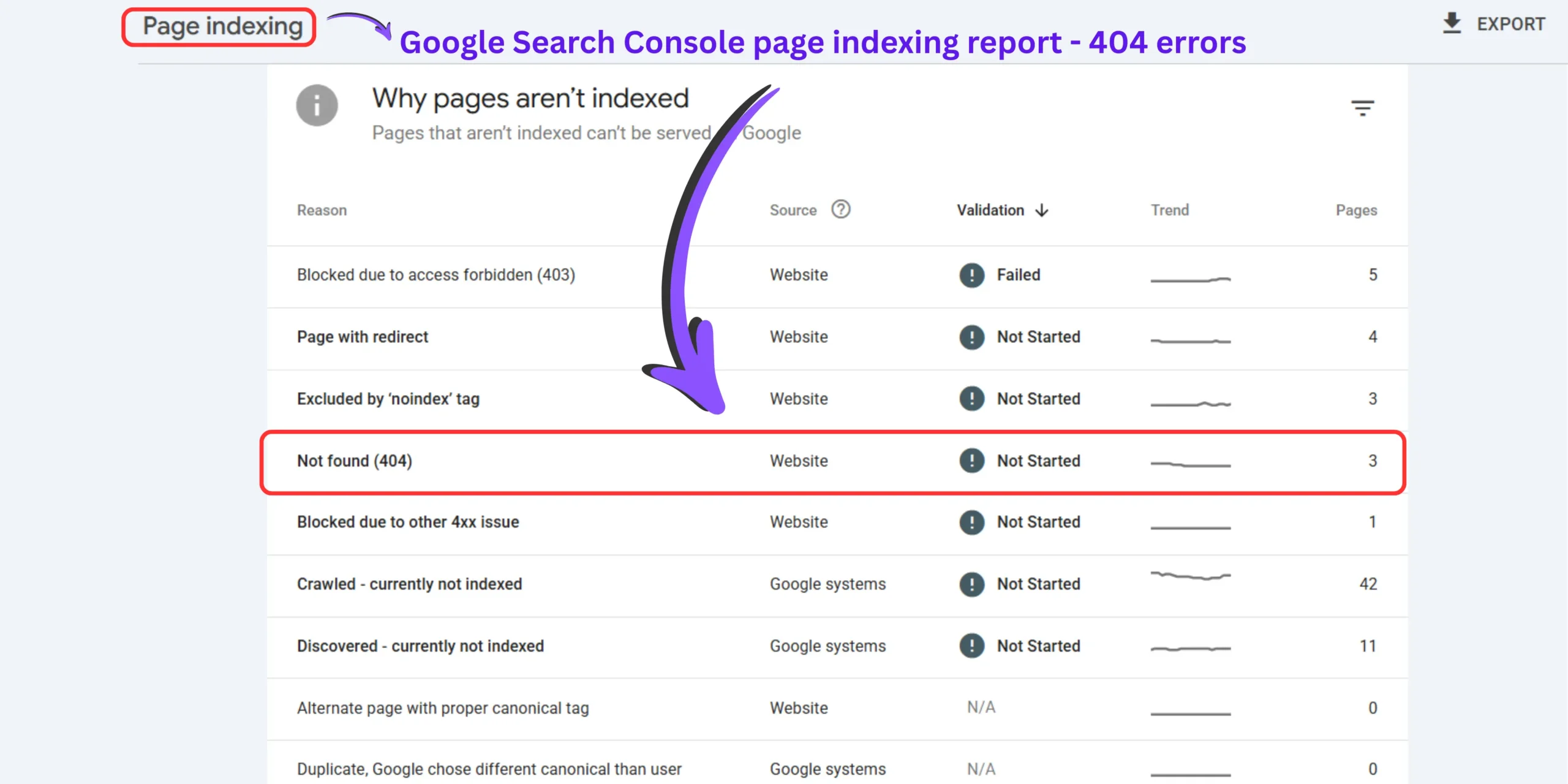Click the 11 pages count
This screenshot has height=784, width=1568.
click(x=1368, y=646)
